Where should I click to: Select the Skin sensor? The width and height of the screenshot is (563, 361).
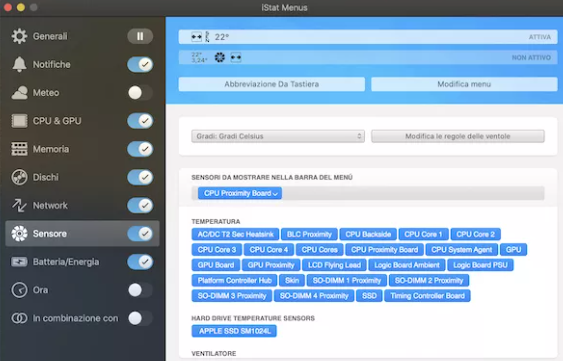click(292, 281)
